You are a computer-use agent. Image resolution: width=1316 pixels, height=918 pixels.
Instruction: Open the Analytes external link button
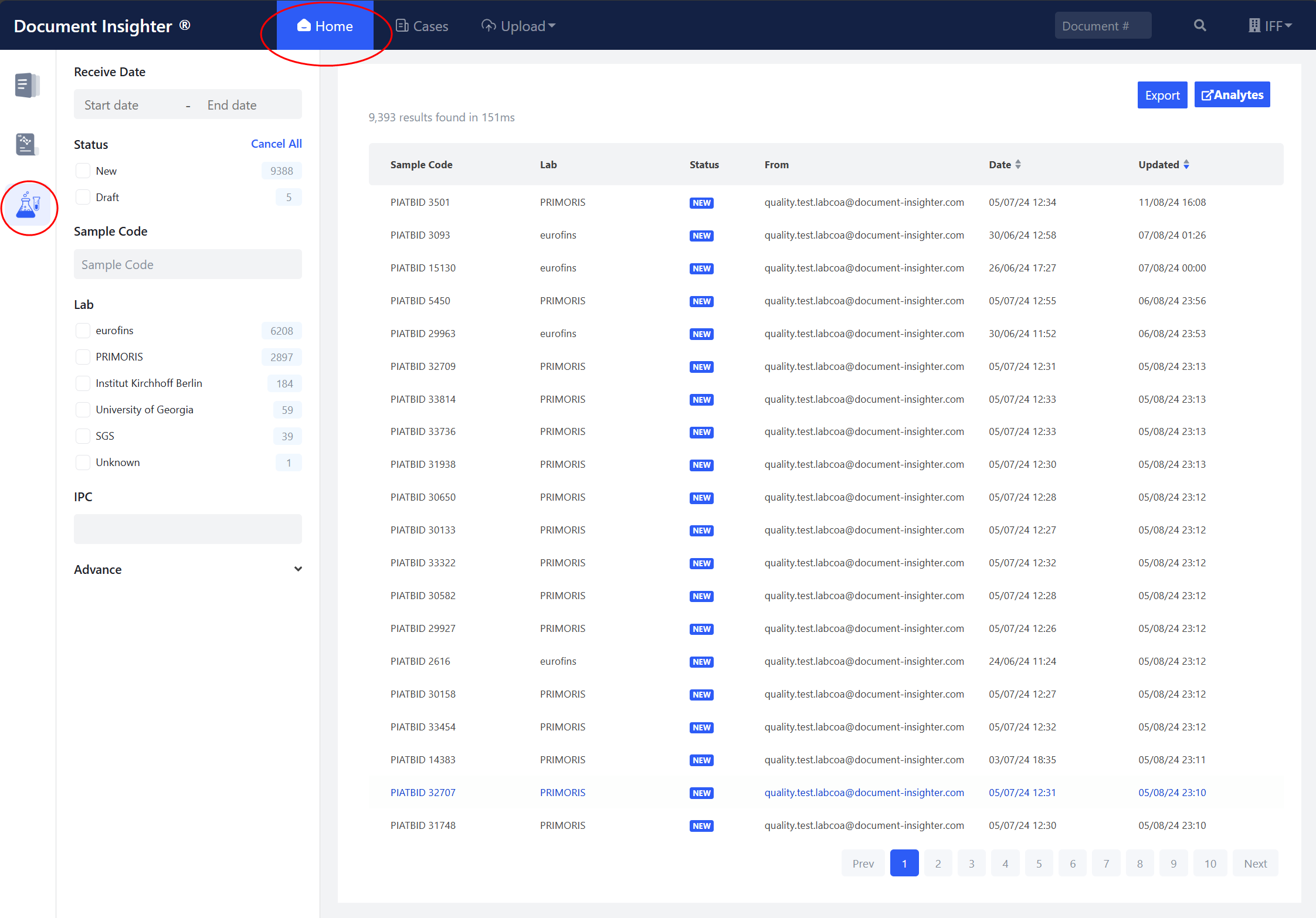pyautogui.click(x=1232, y=95)
